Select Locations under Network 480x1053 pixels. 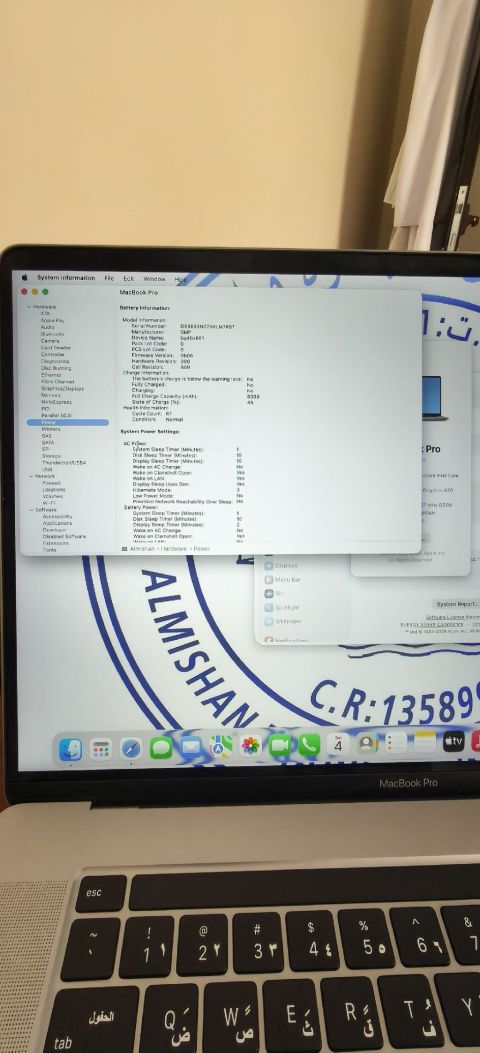pos(54,490)
